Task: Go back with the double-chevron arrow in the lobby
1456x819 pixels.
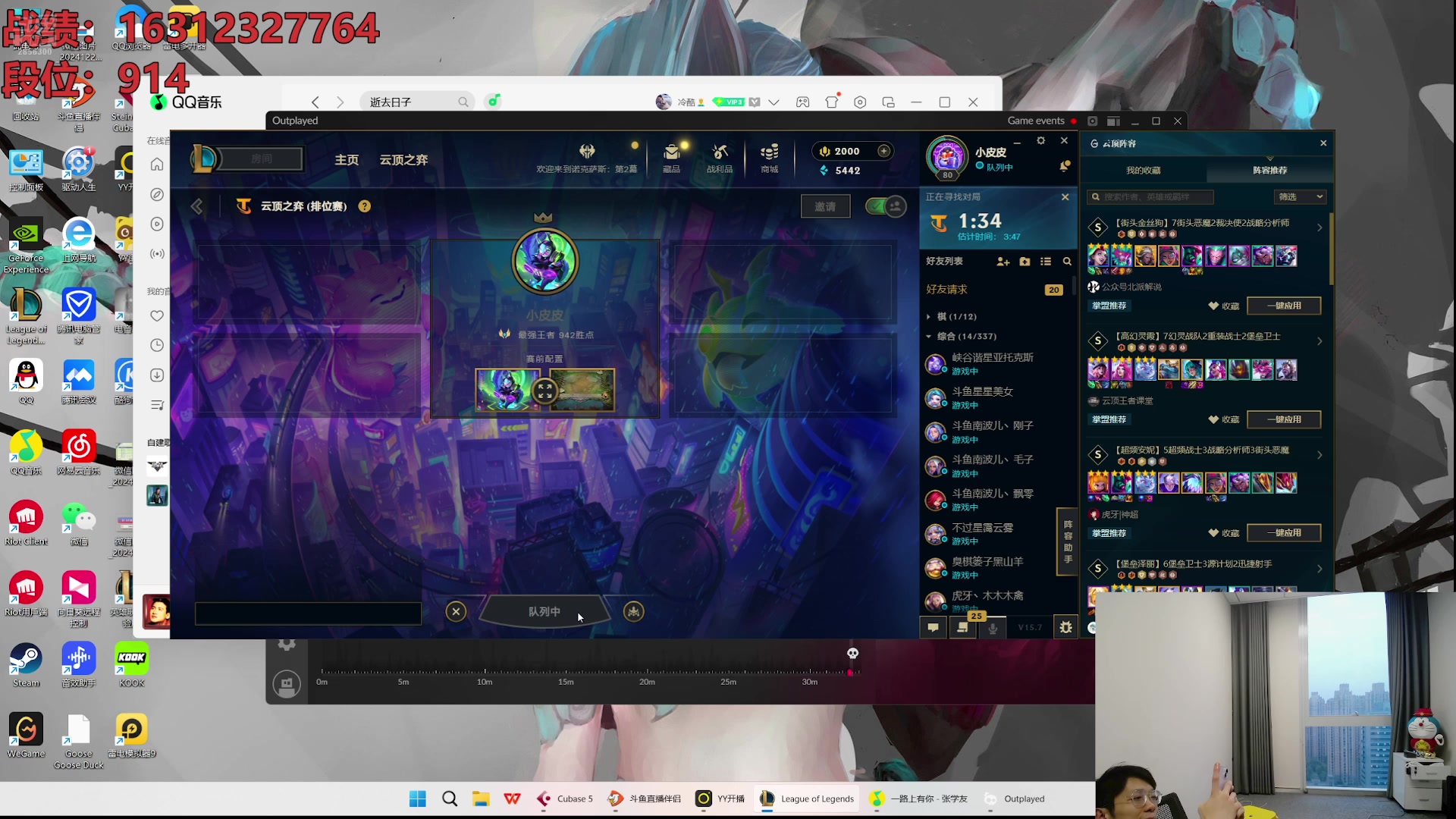Action: pos(197,206)
